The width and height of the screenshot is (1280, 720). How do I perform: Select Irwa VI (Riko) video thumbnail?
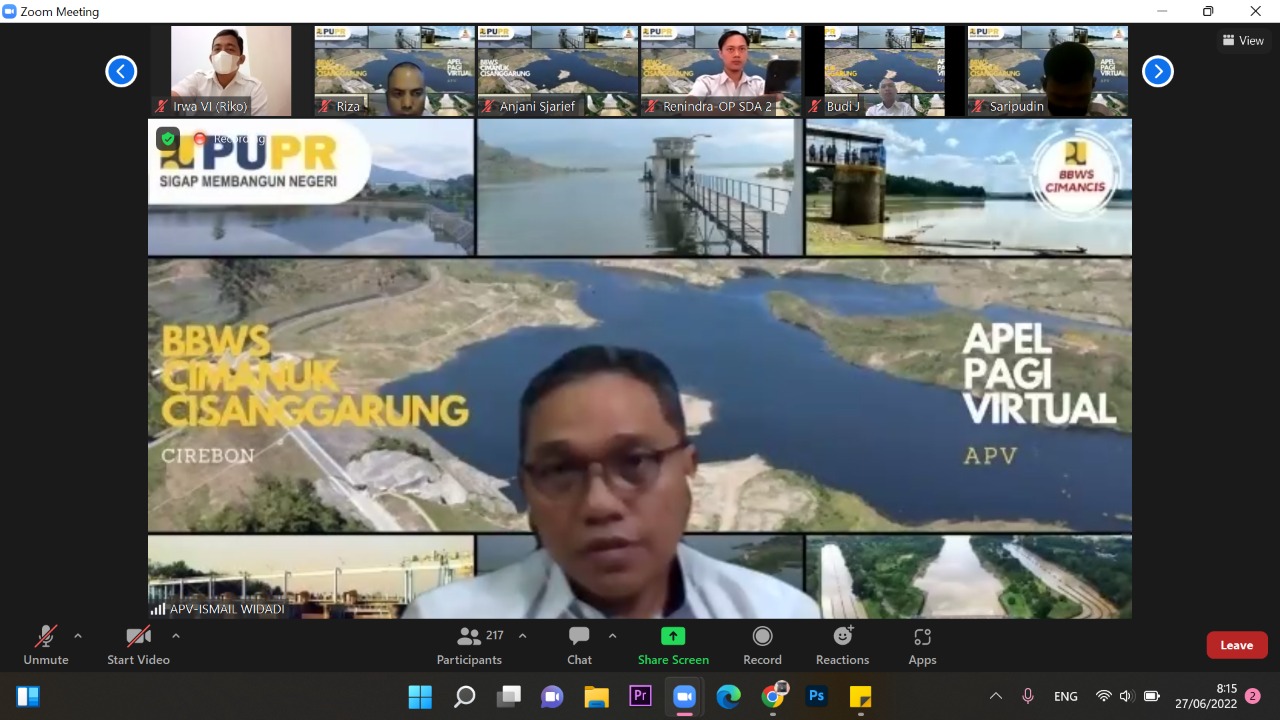coord(231,71)
